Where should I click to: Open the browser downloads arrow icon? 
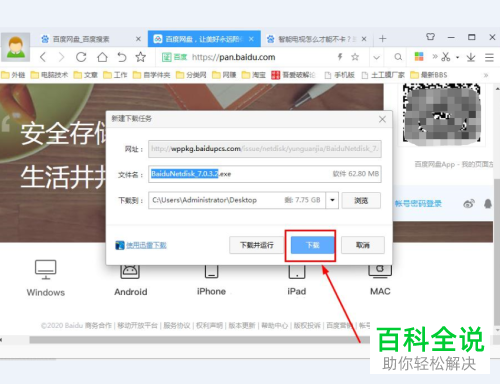pos(471,57)
